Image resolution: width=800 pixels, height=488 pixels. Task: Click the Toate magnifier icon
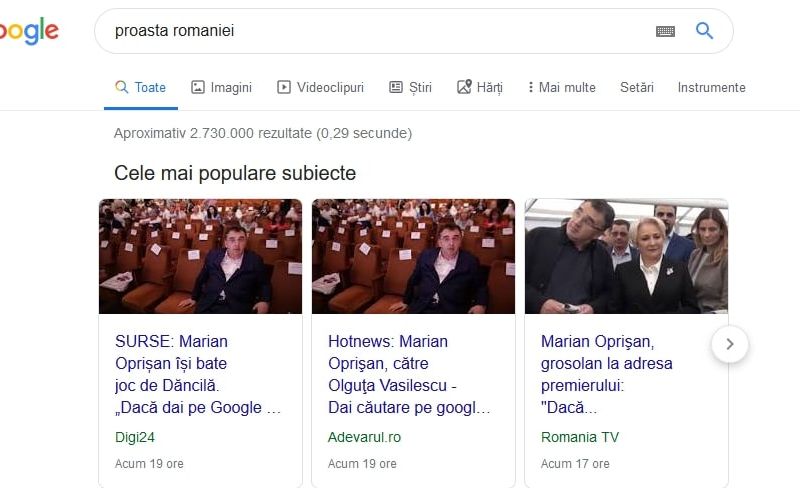click(122, 87)
